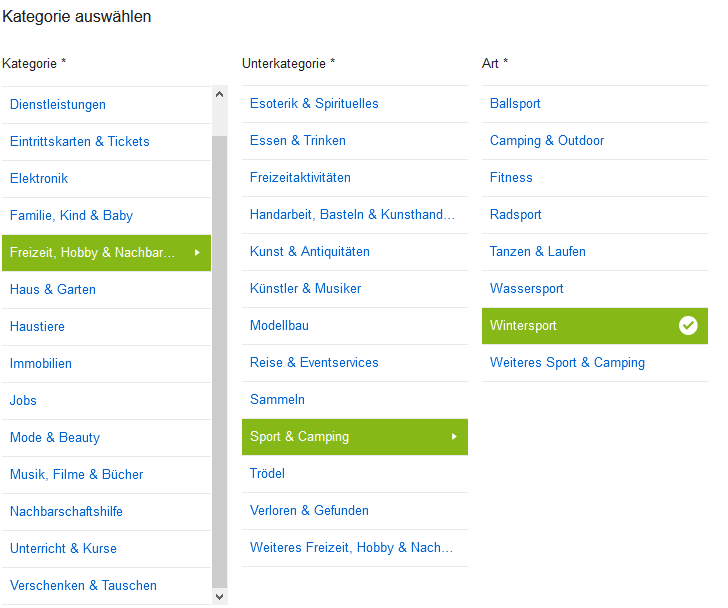Select Essen & Trinken subcategory
Viewport: 728px width, 608px height.
(x=298, y=141)
